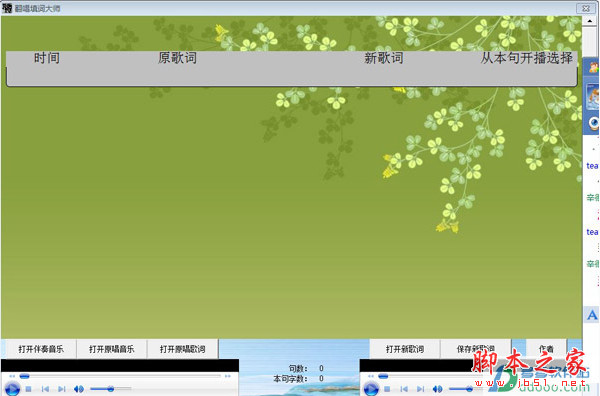
Task: Click the user avatar icon in background window
Action: click(594, 67)
